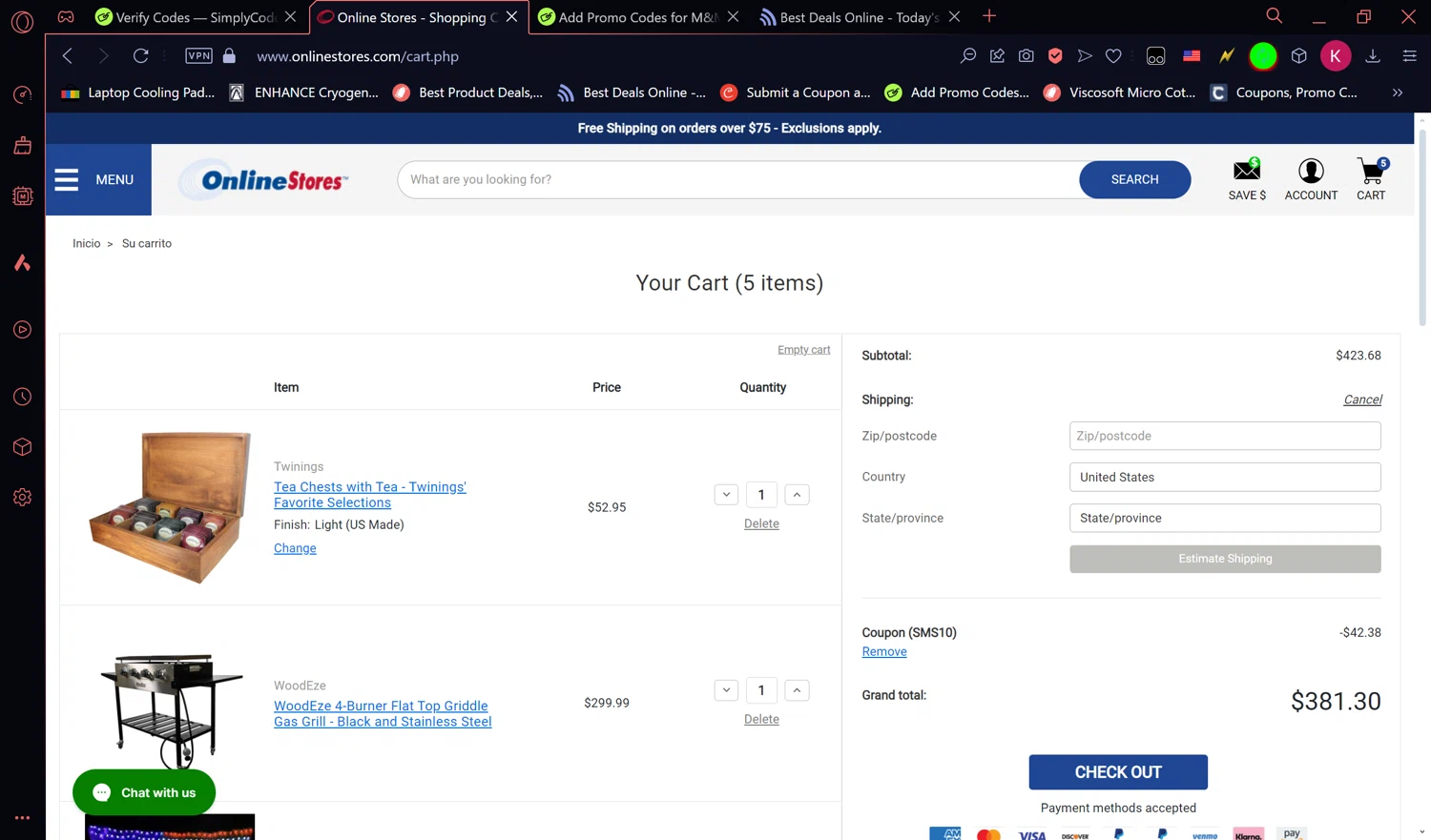
Task: Change the Tea Chests finish option
Action: pyautogui.click(x=295, y=548)
